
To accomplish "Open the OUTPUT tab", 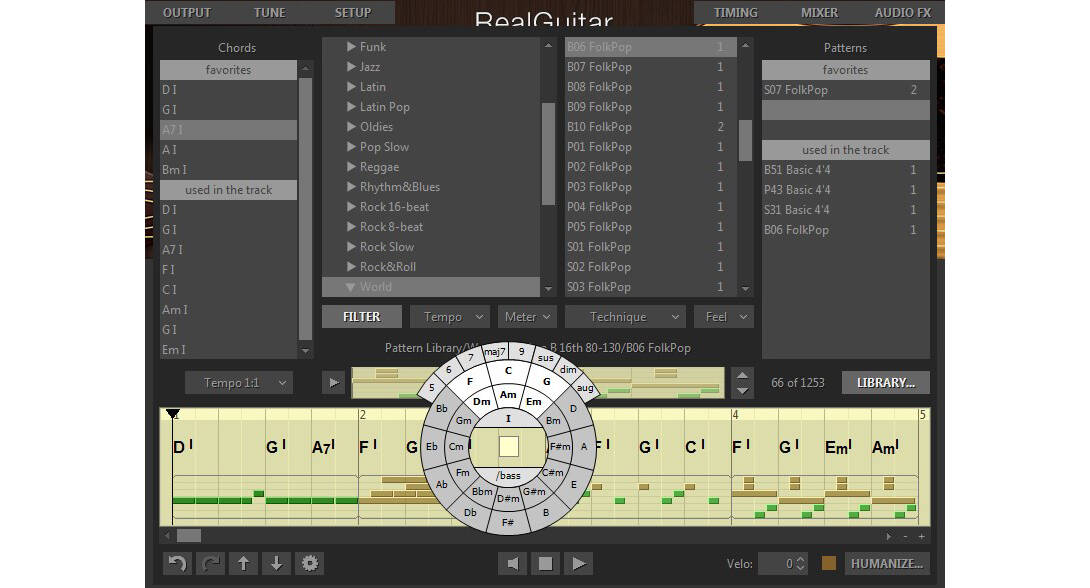I will [x=186, y=13].
